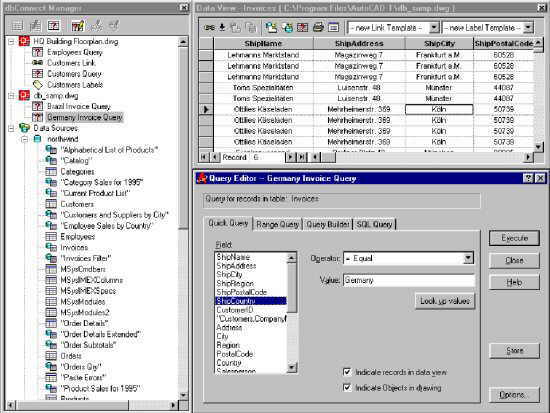Click Store button in Query Editor
Screen dimensions: 550x413
(x=514, y=351)
